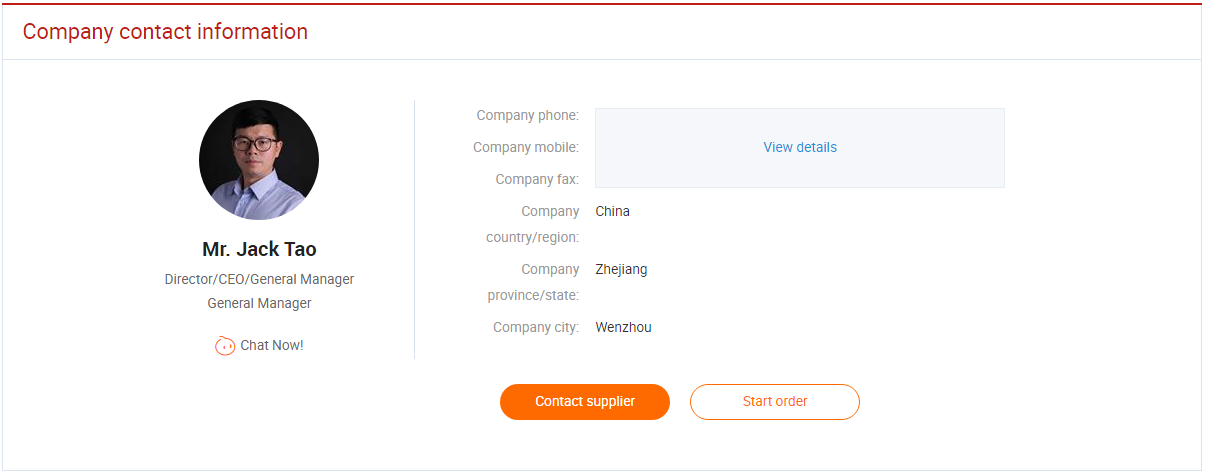Screen dimensions: 1206x474
Task: Select the Zhejiang province value
Action: pos(621,270)
